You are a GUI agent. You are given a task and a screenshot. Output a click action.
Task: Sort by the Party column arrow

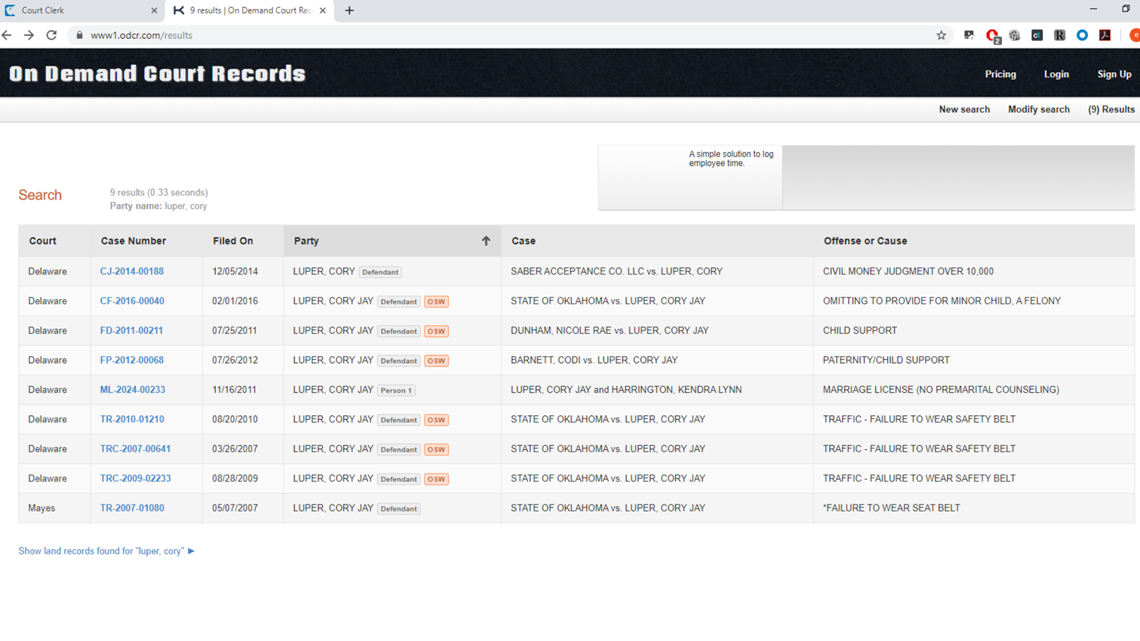[x=486, y=241]
